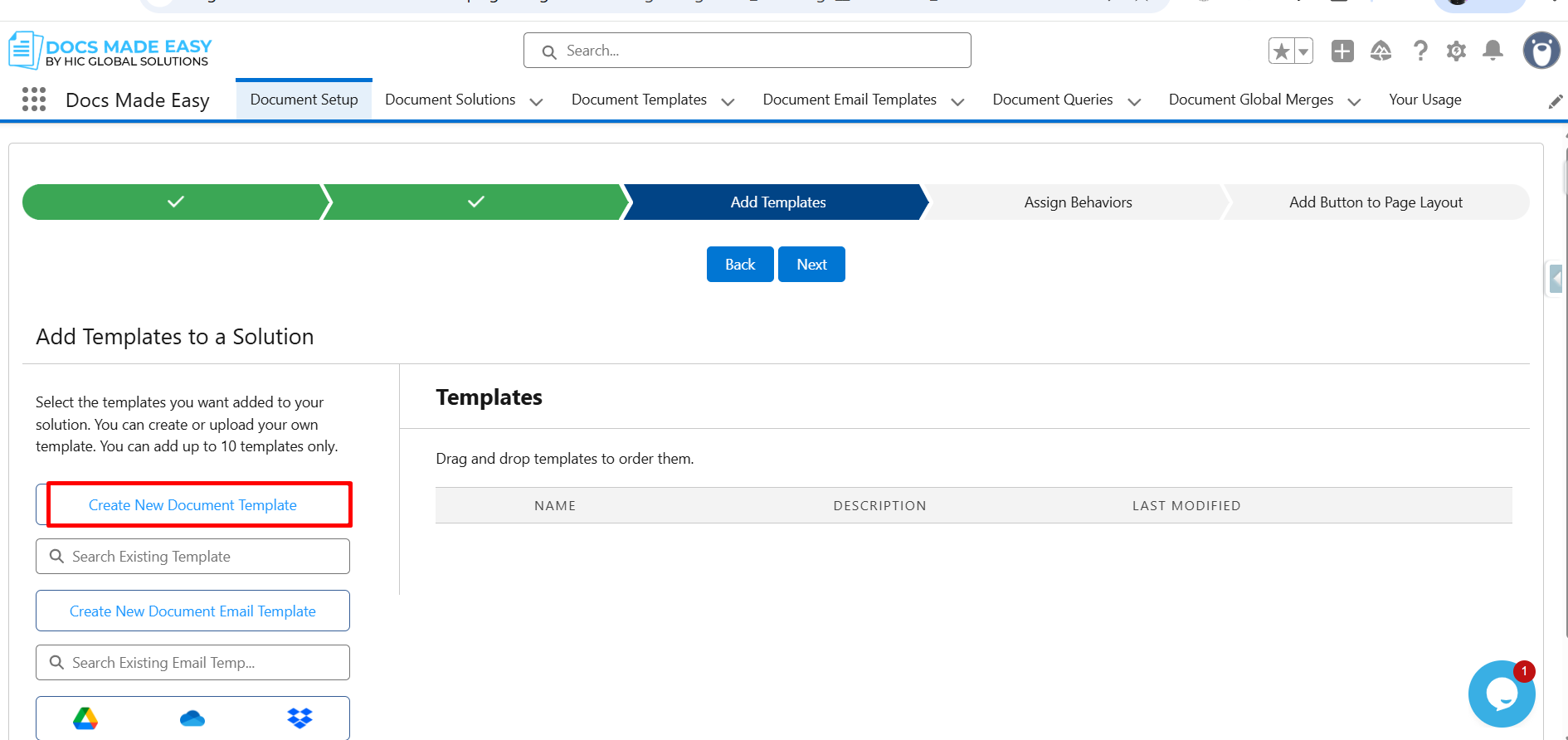Screen dimensions: 1568x740
Task: Click the Google Drive icon
Action: 85,718
